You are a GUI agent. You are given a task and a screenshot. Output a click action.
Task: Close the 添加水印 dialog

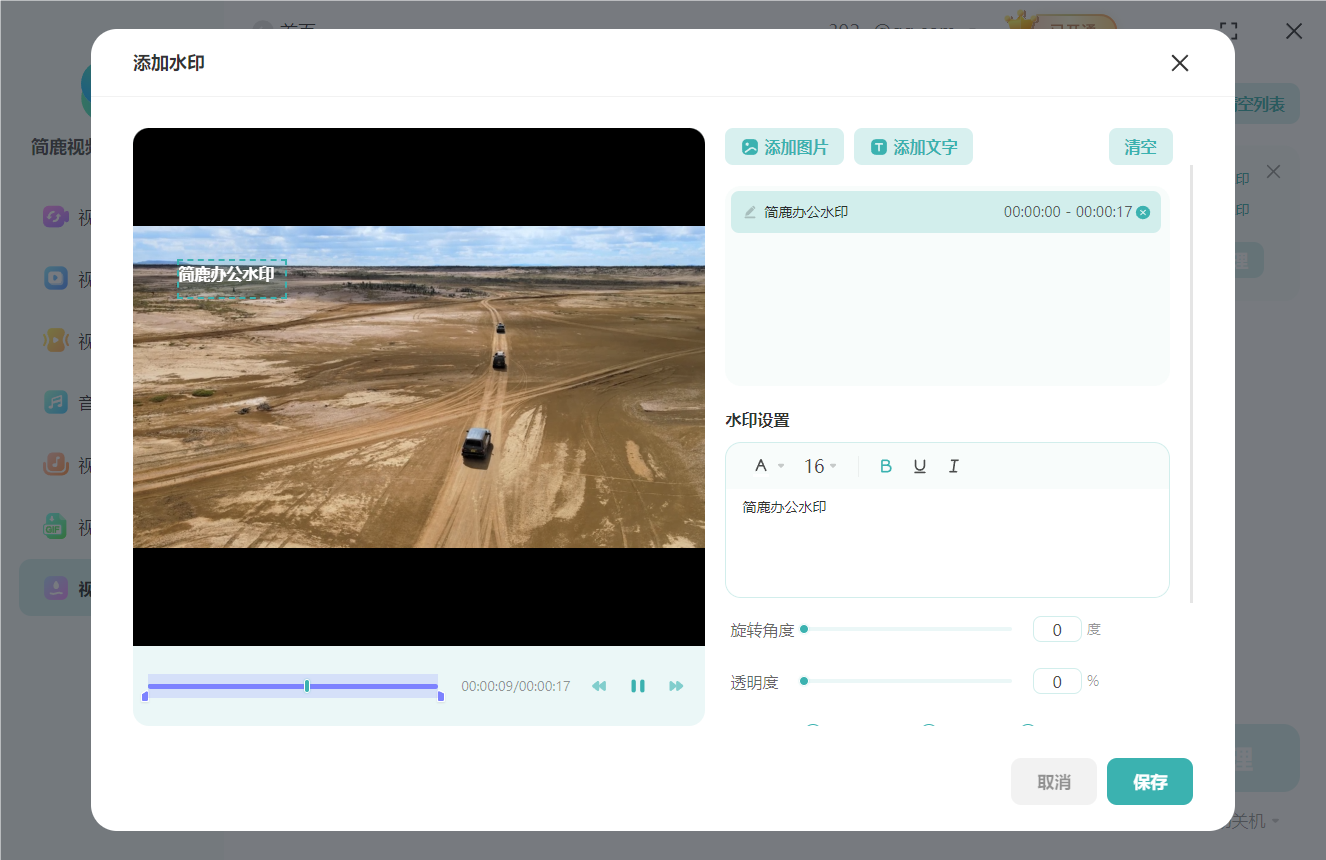click(x=1179, y=64)
